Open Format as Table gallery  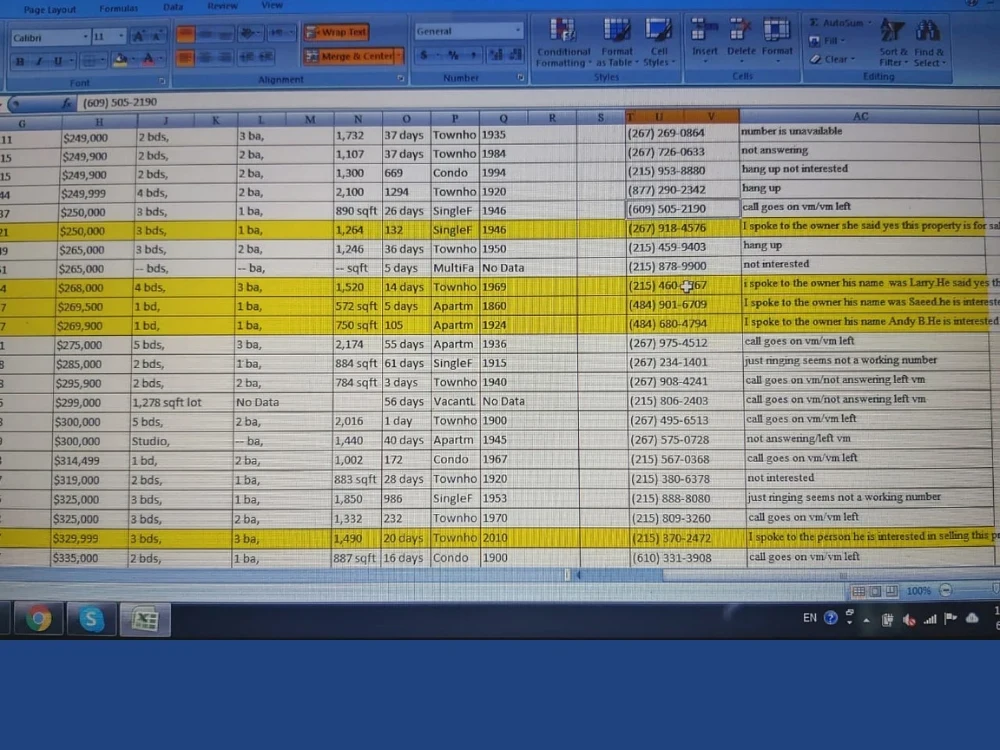pos(616,42)
